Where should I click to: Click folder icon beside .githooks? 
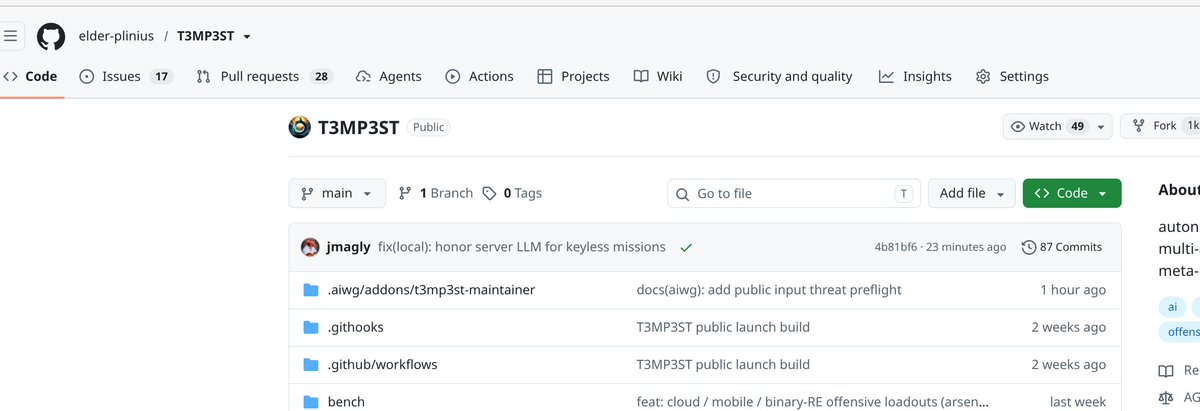pyautogui.click(x=311, y=327)
